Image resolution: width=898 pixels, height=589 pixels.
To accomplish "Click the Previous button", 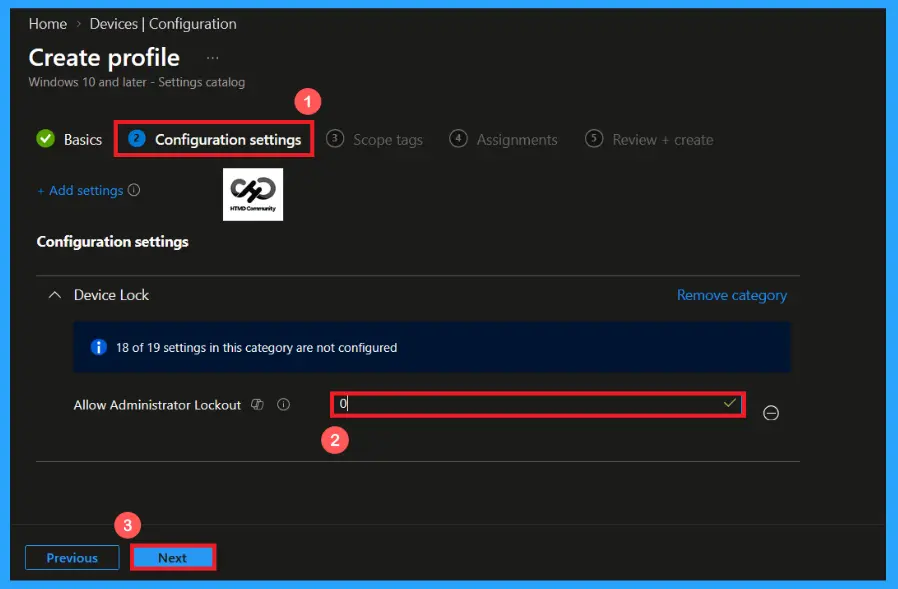I will coord(72,557).
